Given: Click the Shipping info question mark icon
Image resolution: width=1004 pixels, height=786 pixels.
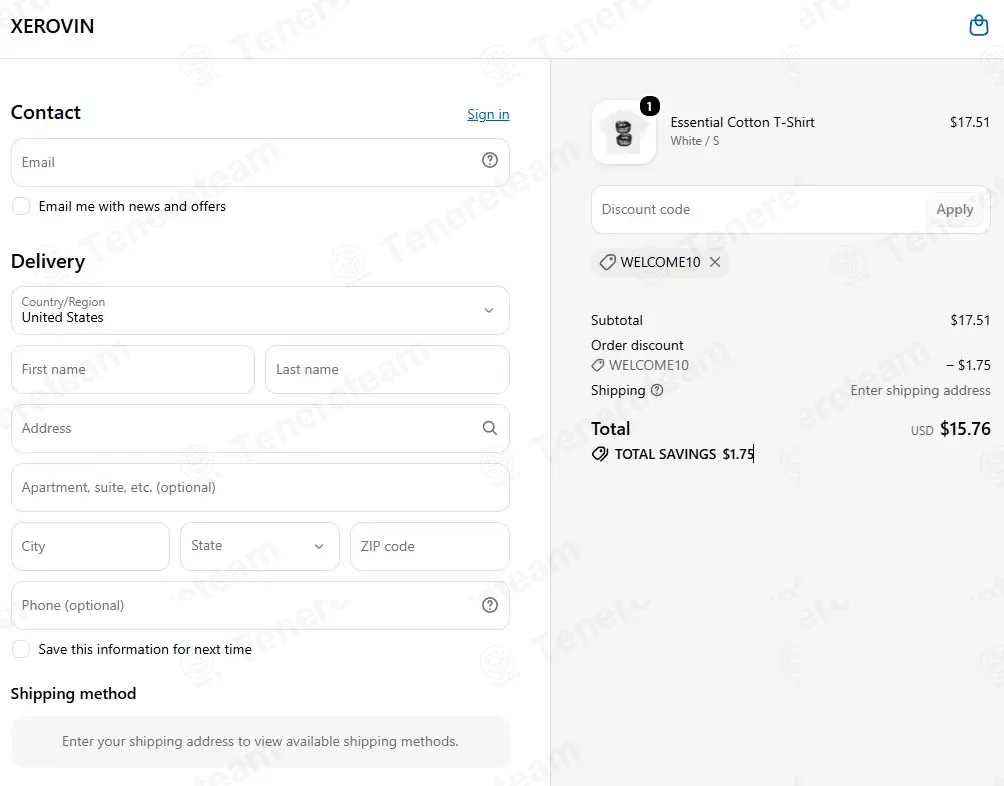Looking at the screenshot, I should point(657,390).
